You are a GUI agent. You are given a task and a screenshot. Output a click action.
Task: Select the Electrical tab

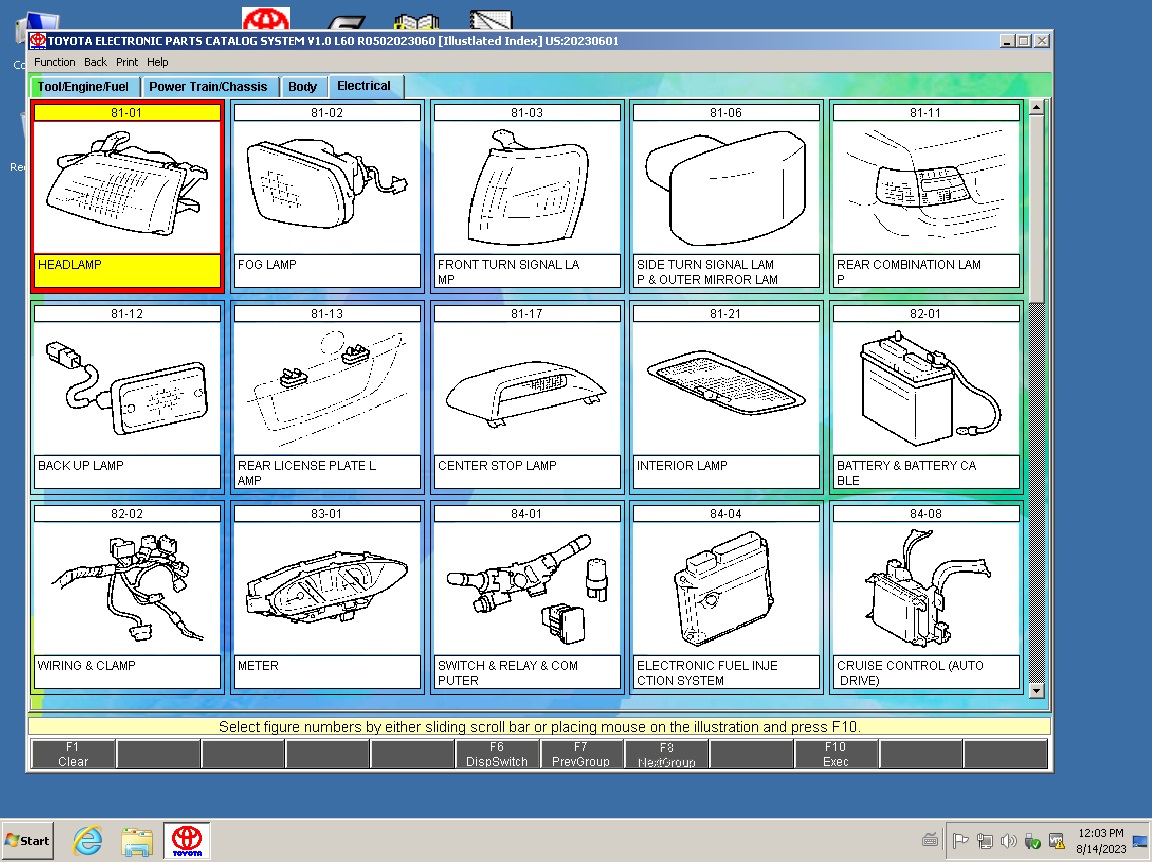[x=364, y=86]
